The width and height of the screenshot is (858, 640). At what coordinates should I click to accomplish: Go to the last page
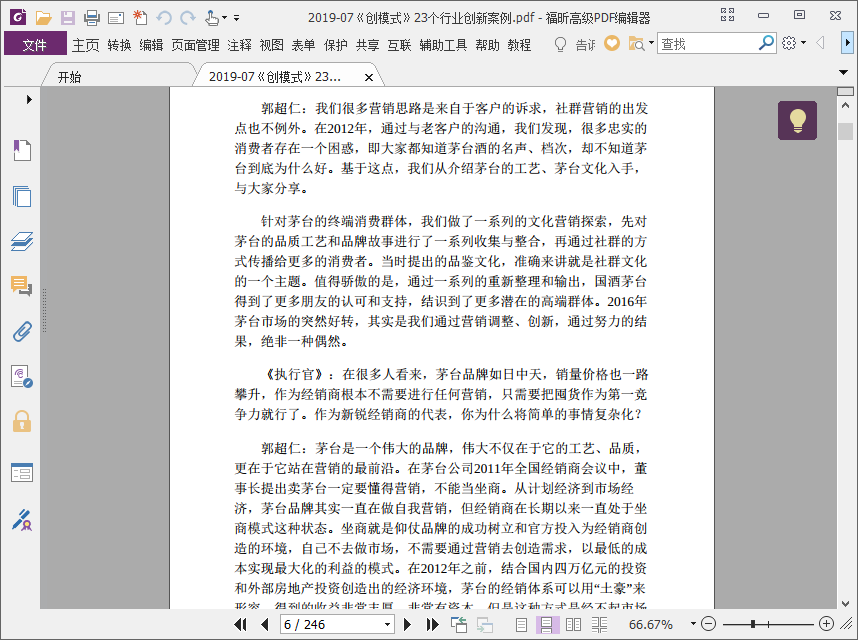point(432,624)
